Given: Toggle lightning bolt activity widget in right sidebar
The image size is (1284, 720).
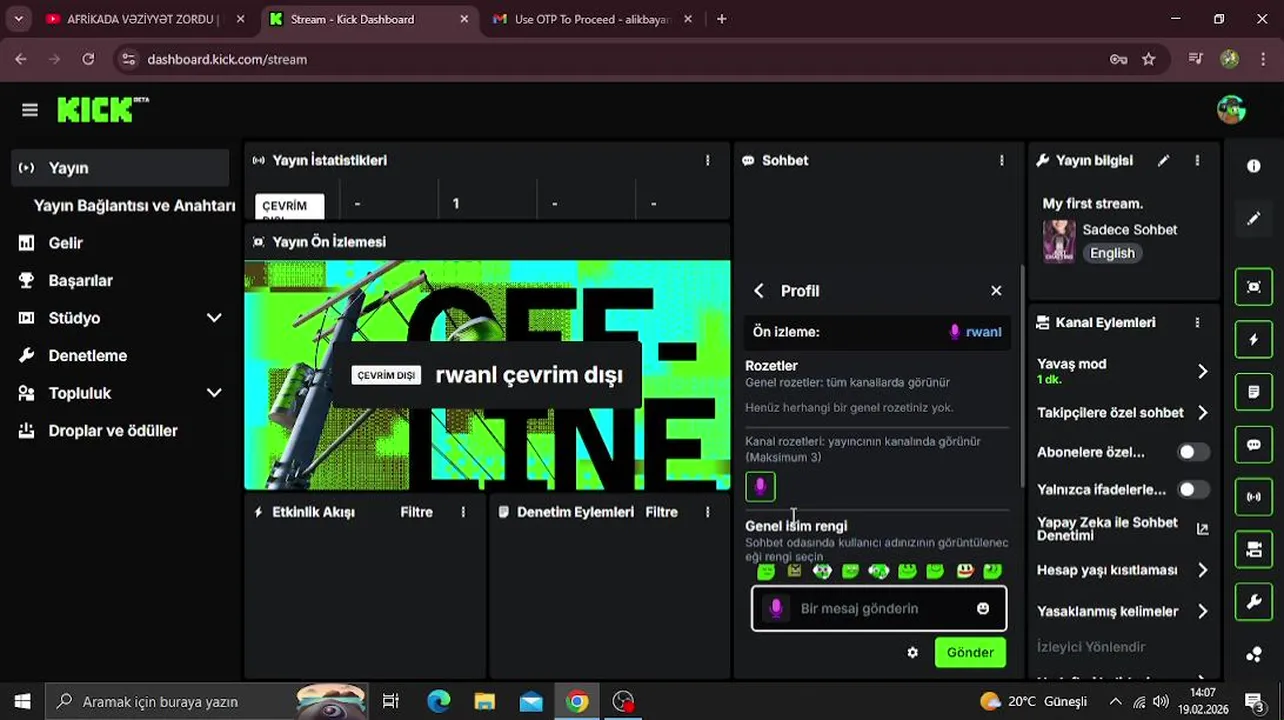Looking at the screenshot, I should tap(1254, 340).
